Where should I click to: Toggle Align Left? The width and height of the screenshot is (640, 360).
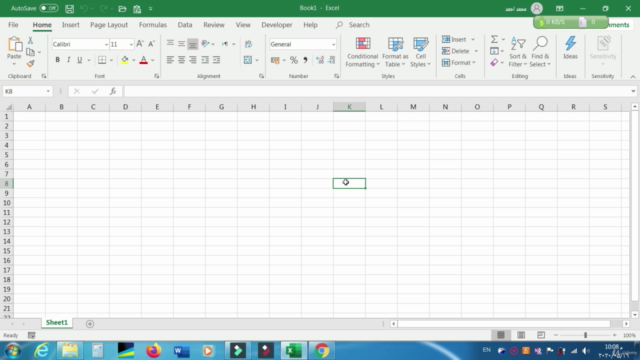[170, 60]
